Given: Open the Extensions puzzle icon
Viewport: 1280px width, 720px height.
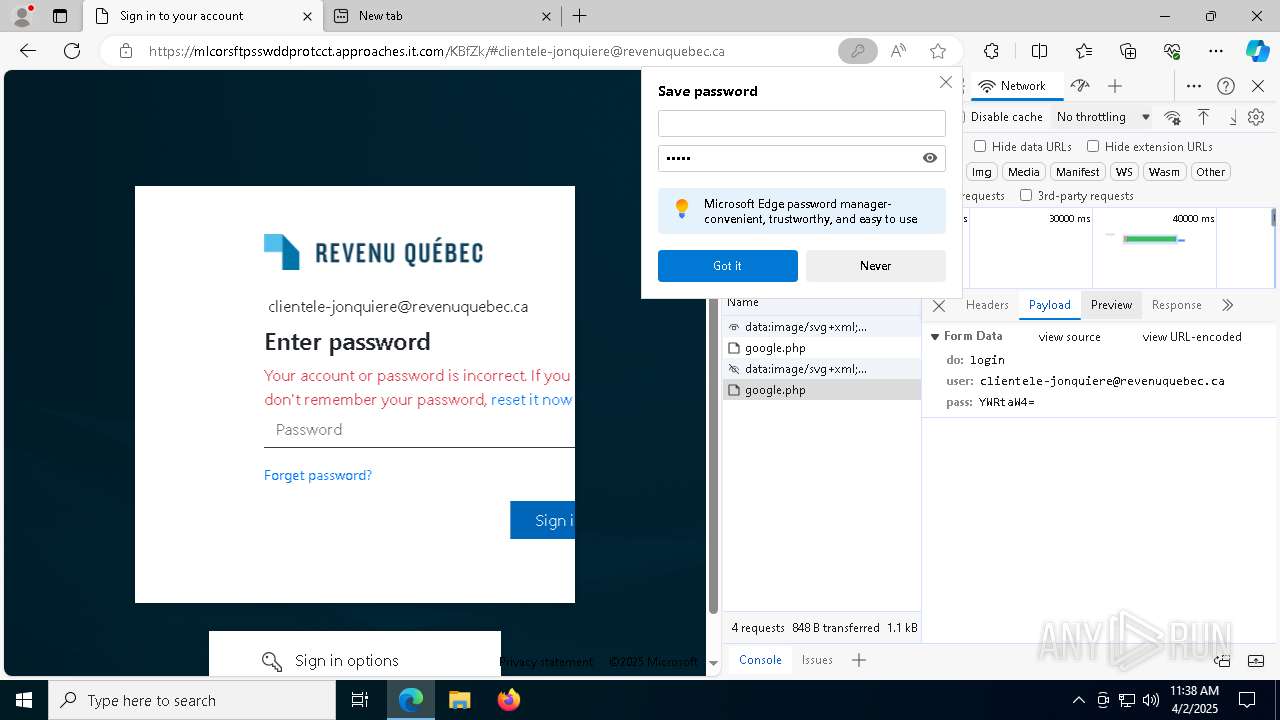Looking at the screenshot, I should coord(991,51).
